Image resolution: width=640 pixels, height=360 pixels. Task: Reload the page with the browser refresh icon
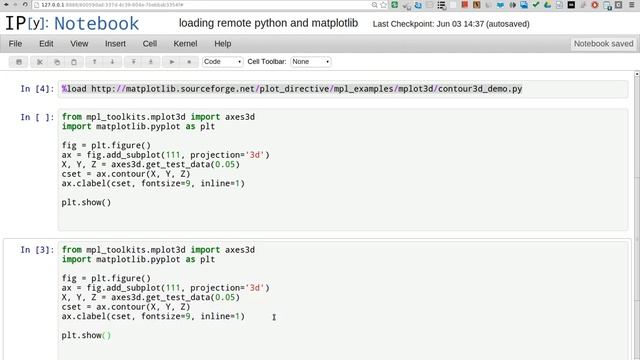coord(25,4)
